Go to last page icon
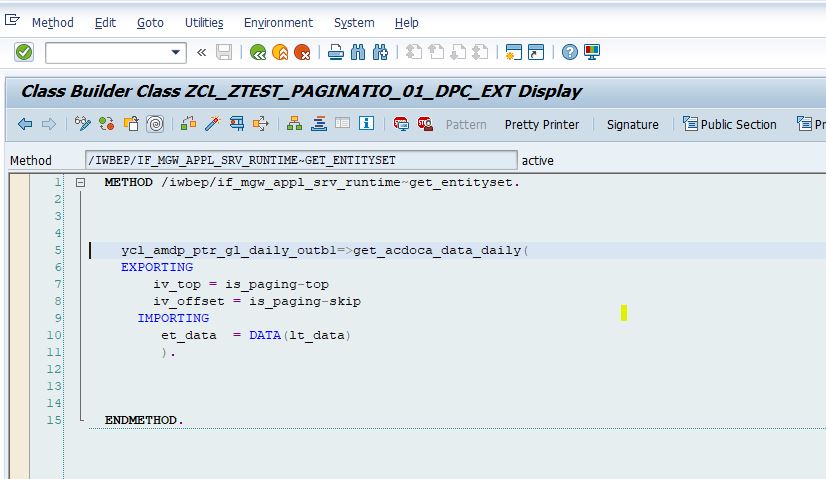The width and height of the screenshot is (826, 479). pos(480,52)
